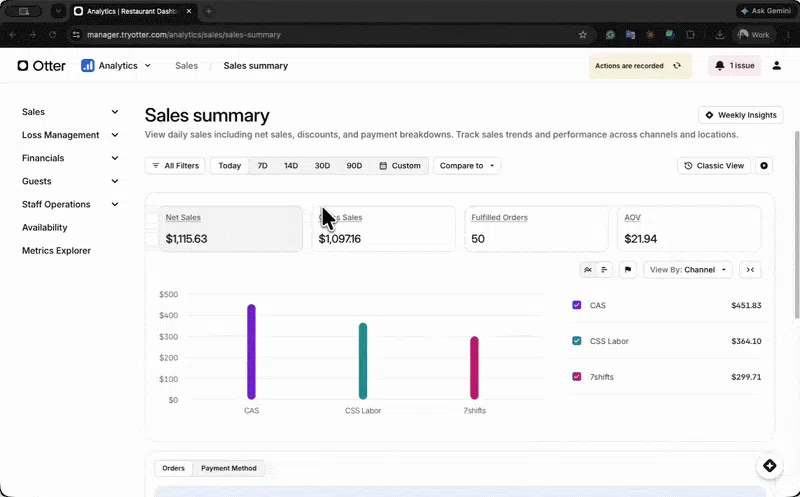800x497 pixels.
Task: Switch to line chart view icon
Action: coord(588,269)
